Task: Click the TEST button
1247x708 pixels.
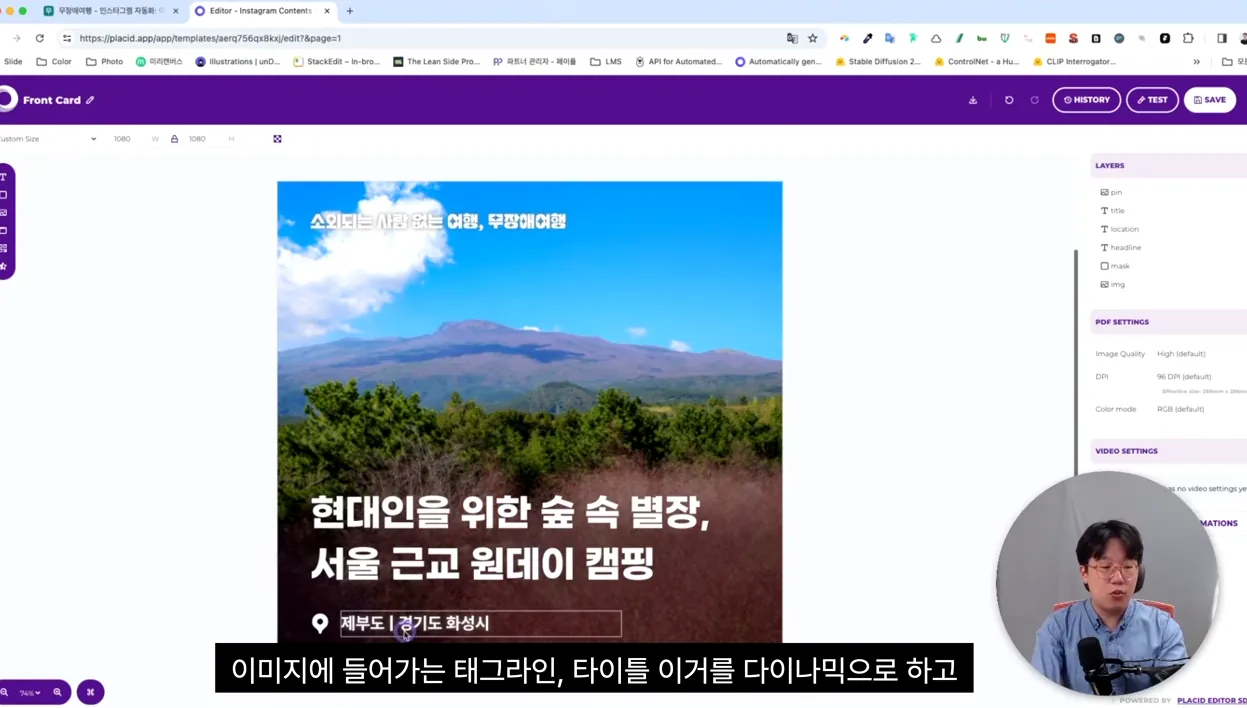Action: tap(1152, 100)
